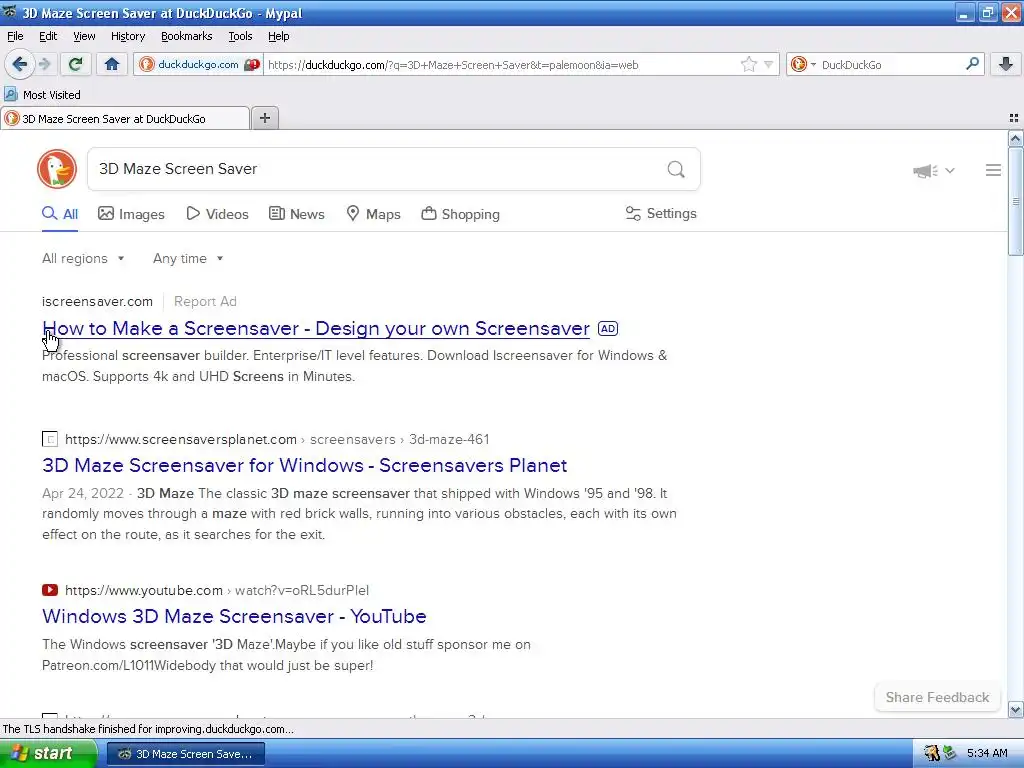This screenshot has height=768, width=1024.
Task: Click the screensaversplanet favicon
Action: [50, 440]
